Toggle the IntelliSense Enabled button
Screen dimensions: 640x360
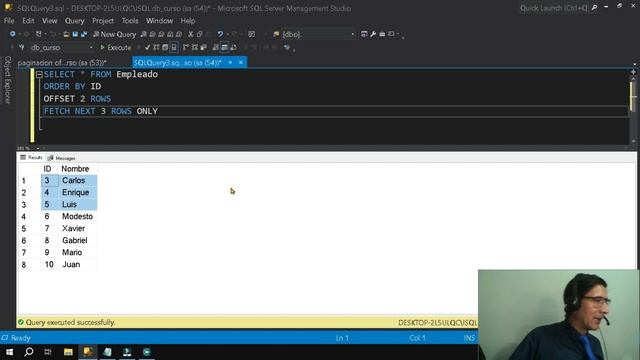tap(174, 48)
